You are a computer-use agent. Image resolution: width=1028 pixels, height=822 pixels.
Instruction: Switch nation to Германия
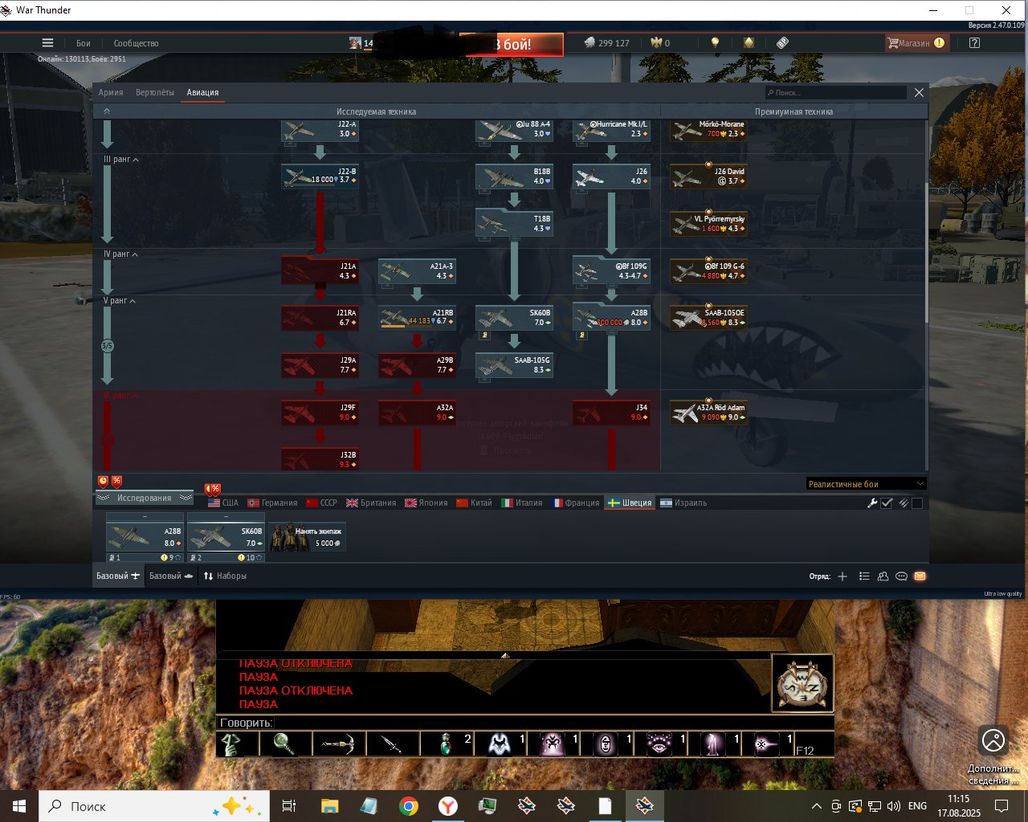pyautogui.click(x=273, y=503)
